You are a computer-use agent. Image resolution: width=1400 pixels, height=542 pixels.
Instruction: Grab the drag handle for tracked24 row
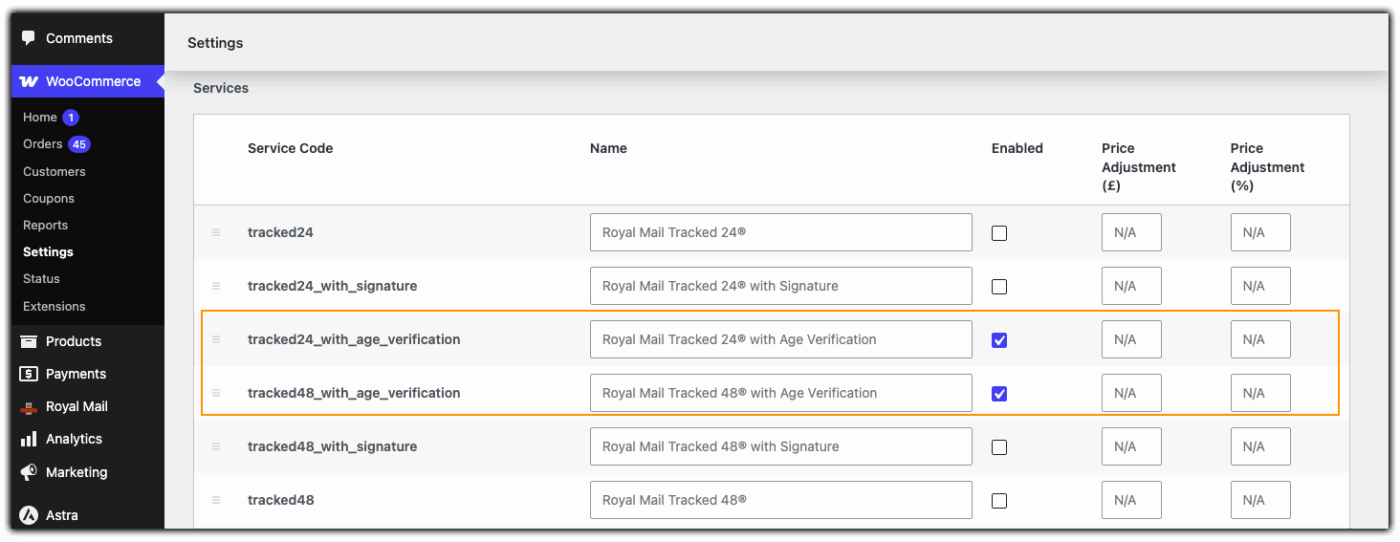pos(216,233)
